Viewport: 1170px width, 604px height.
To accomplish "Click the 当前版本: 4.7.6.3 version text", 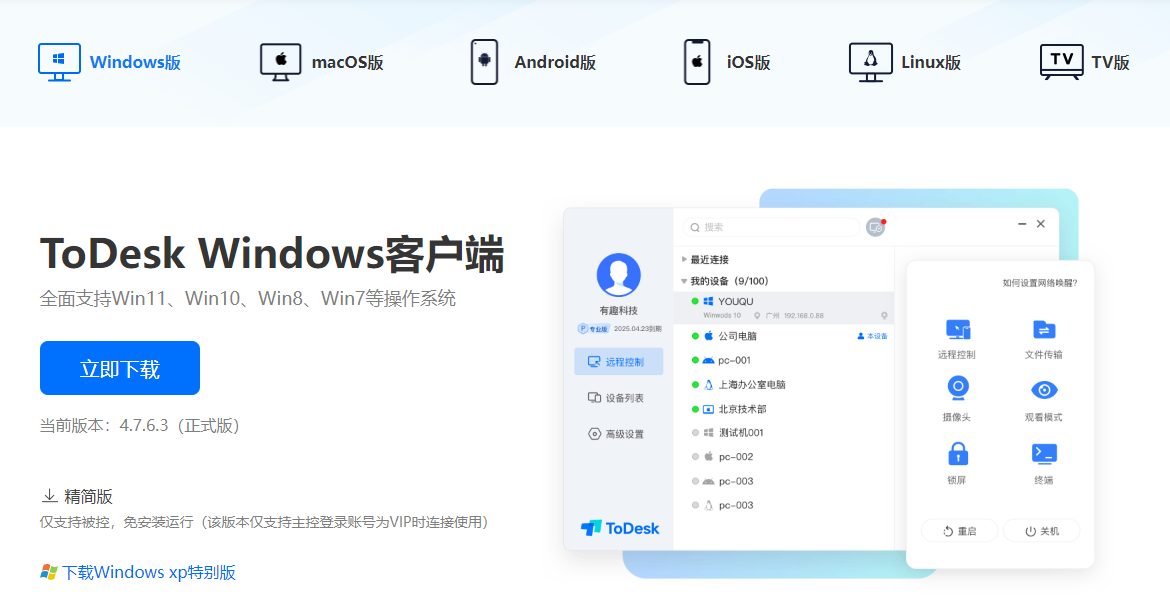I will pos(140,426).
